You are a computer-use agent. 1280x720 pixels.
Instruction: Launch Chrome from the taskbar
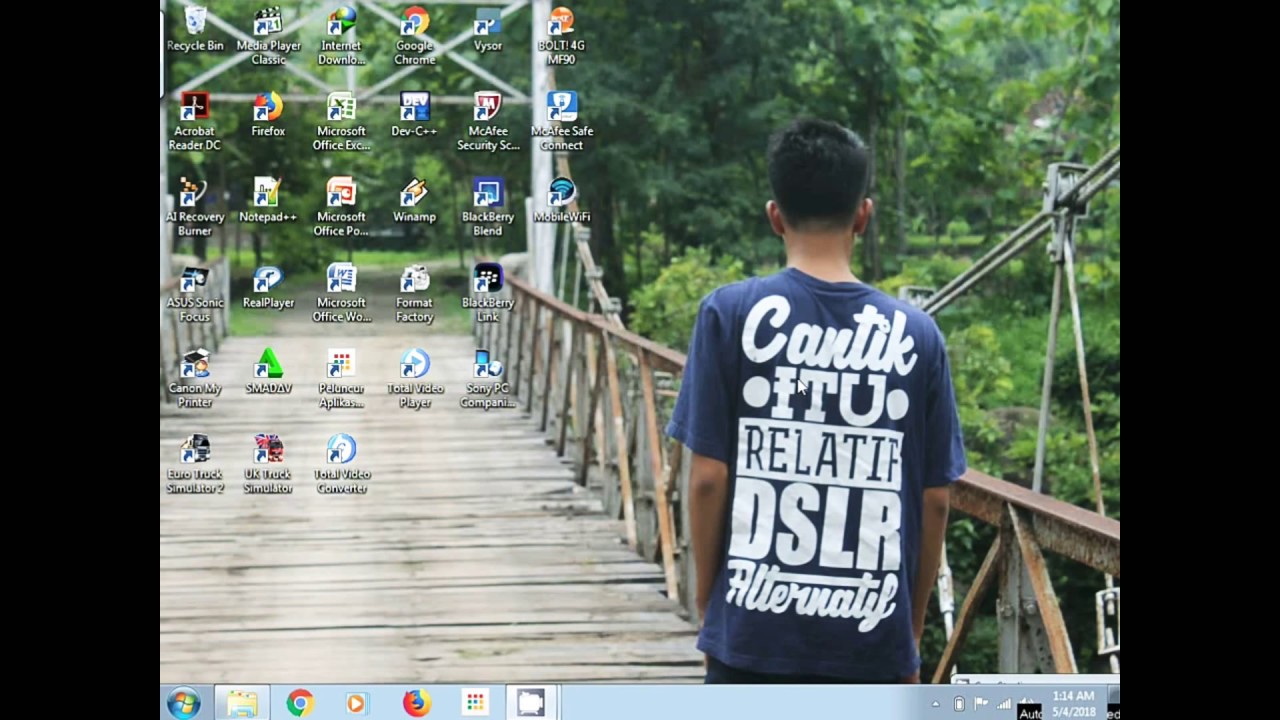pyautogui.click(x=299, y=703)
